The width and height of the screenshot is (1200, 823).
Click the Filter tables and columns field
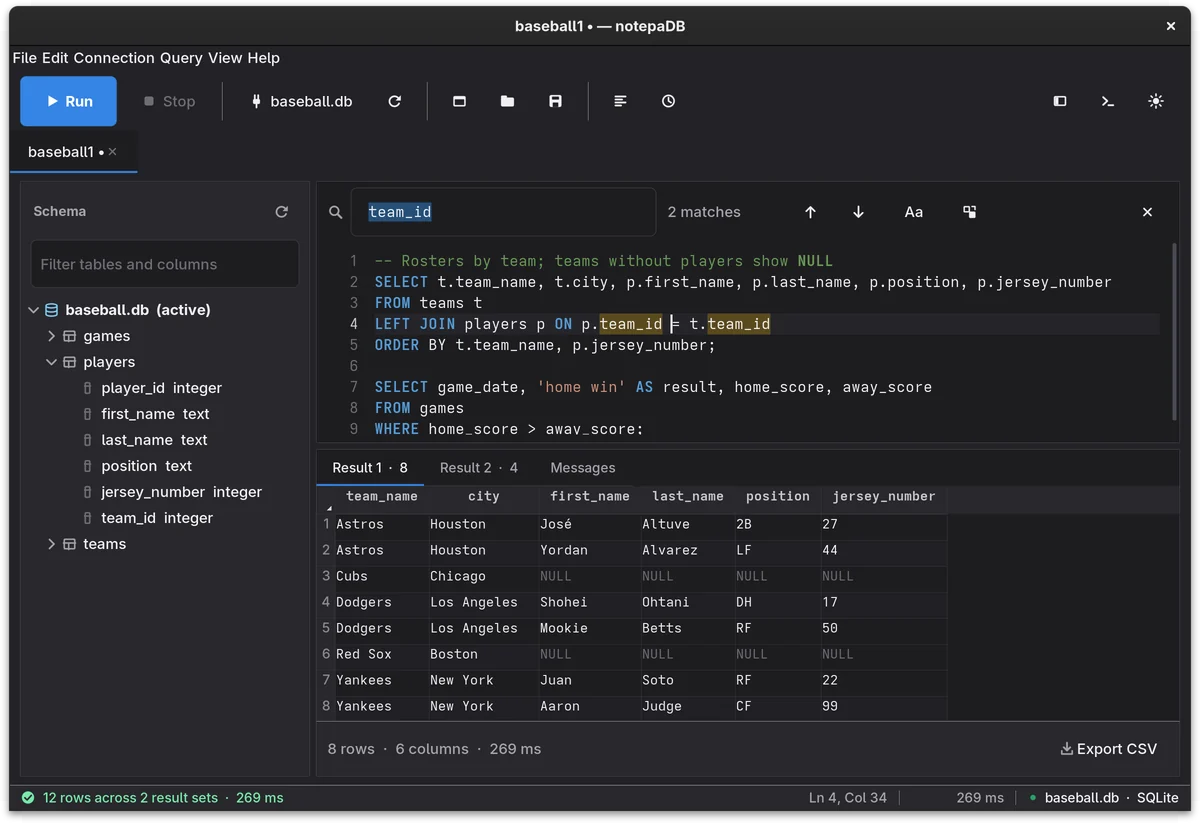point(165,264)
